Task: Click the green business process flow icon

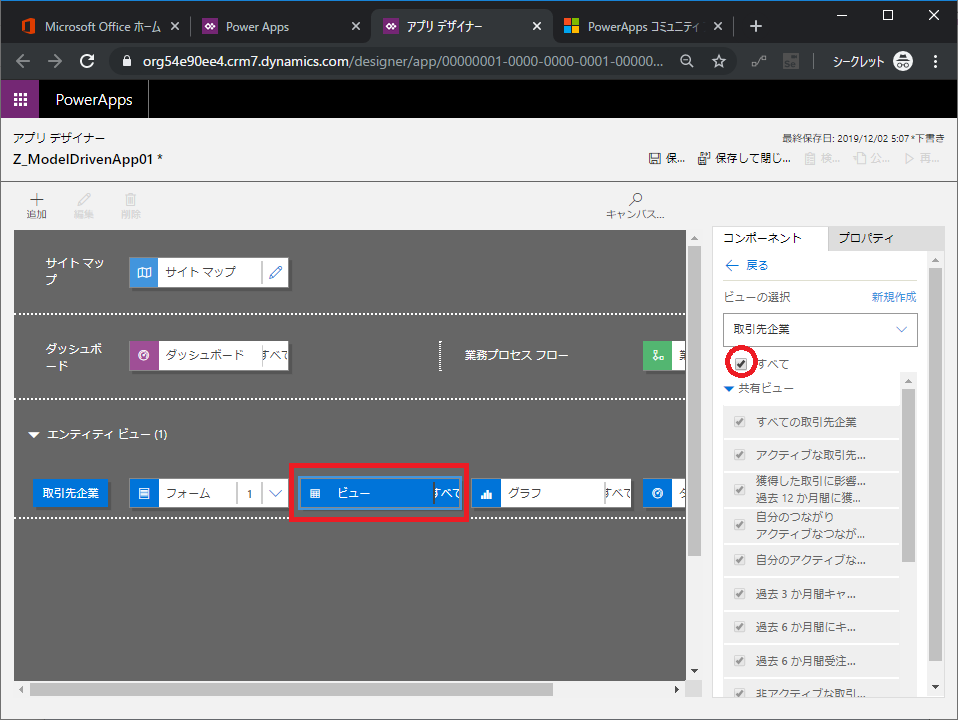Action: (x=658, y=355)
